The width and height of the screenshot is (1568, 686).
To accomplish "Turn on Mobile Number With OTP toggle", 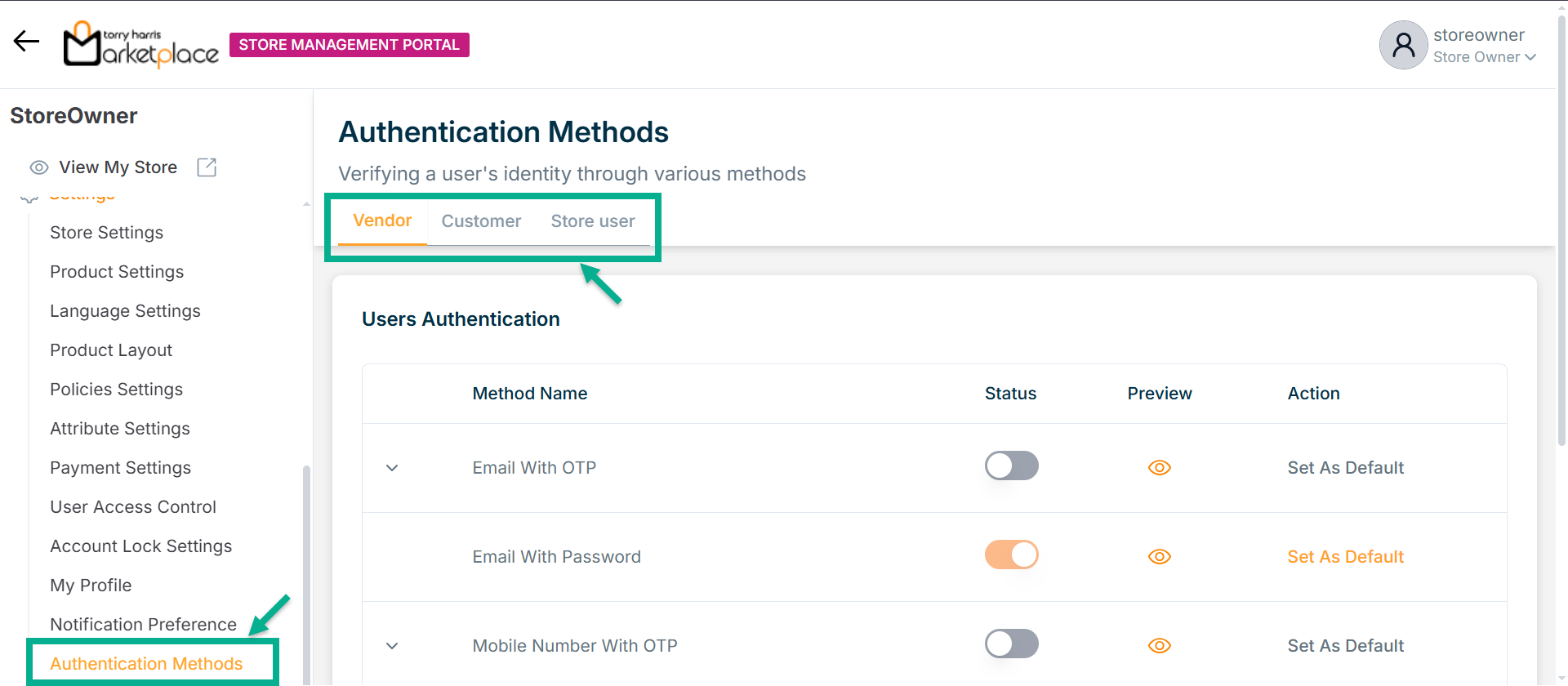I will tap(1011, 644).
